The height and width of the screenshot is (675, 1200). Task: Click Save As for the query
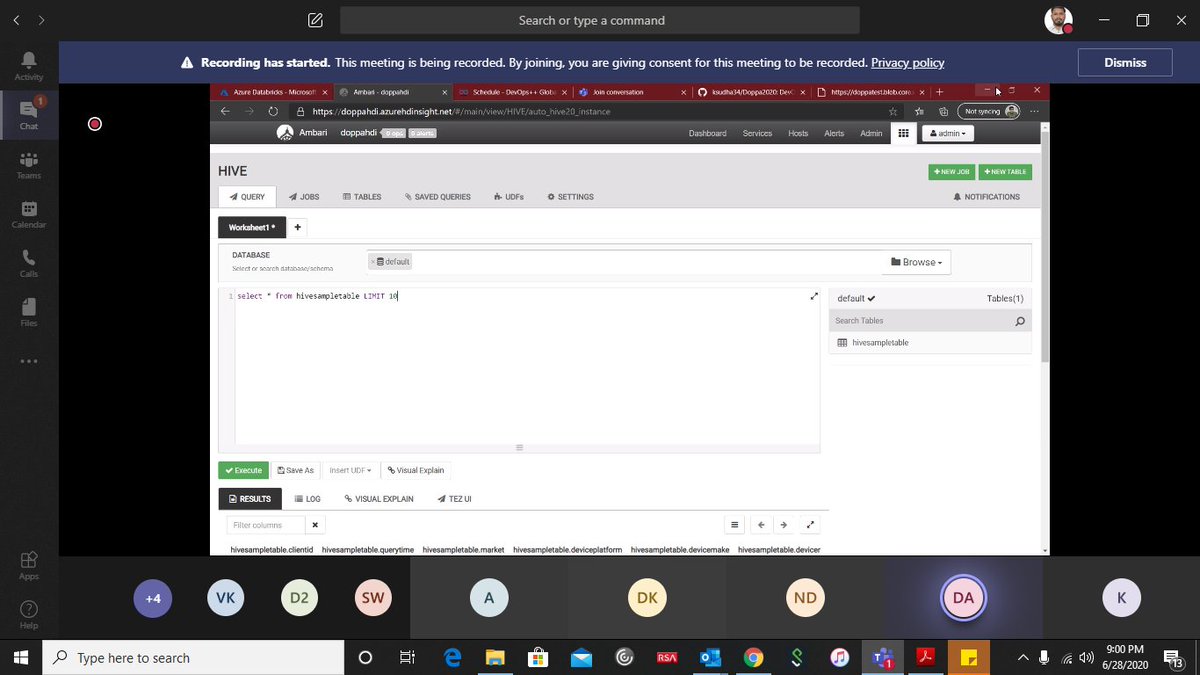(x=296, y=470)
